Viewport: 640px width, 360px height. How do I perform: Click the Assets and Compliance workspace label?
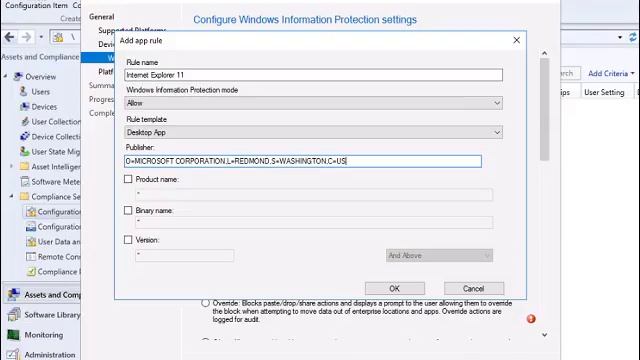52,295
